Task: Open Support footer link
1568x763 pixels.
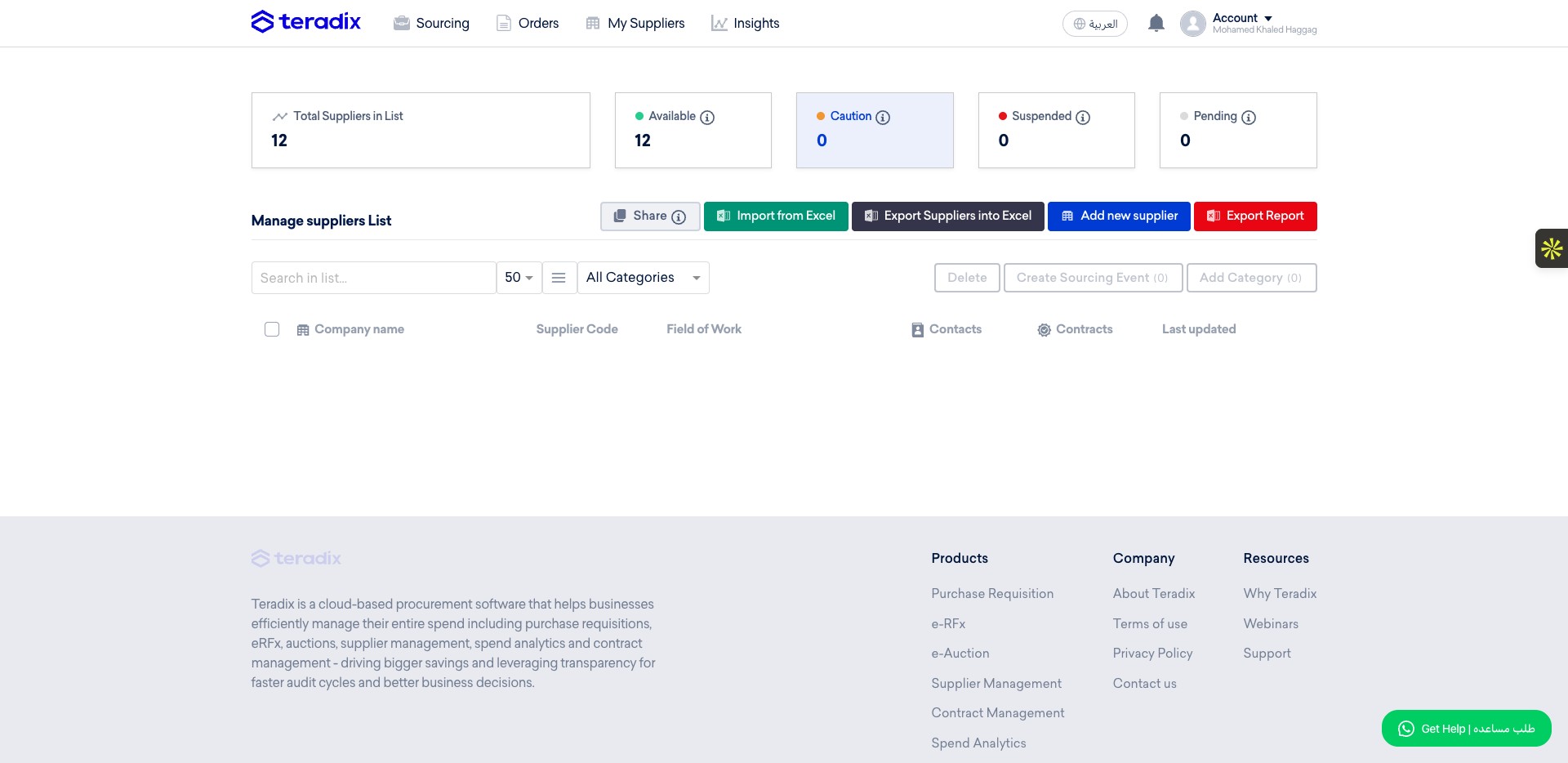Action: tap(1267, 654)
